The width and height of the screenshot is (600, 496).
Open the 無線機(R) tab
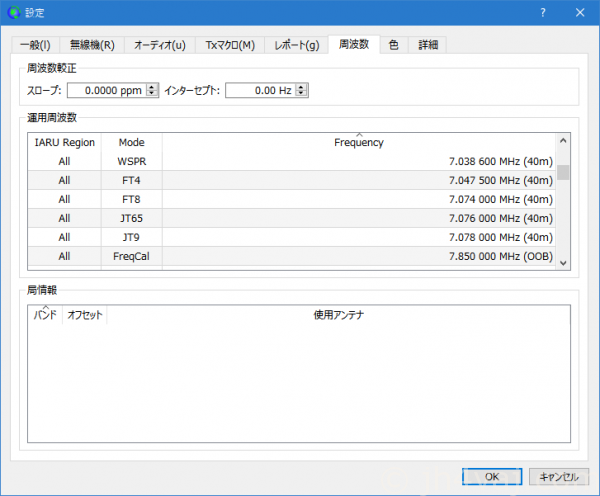92,44
